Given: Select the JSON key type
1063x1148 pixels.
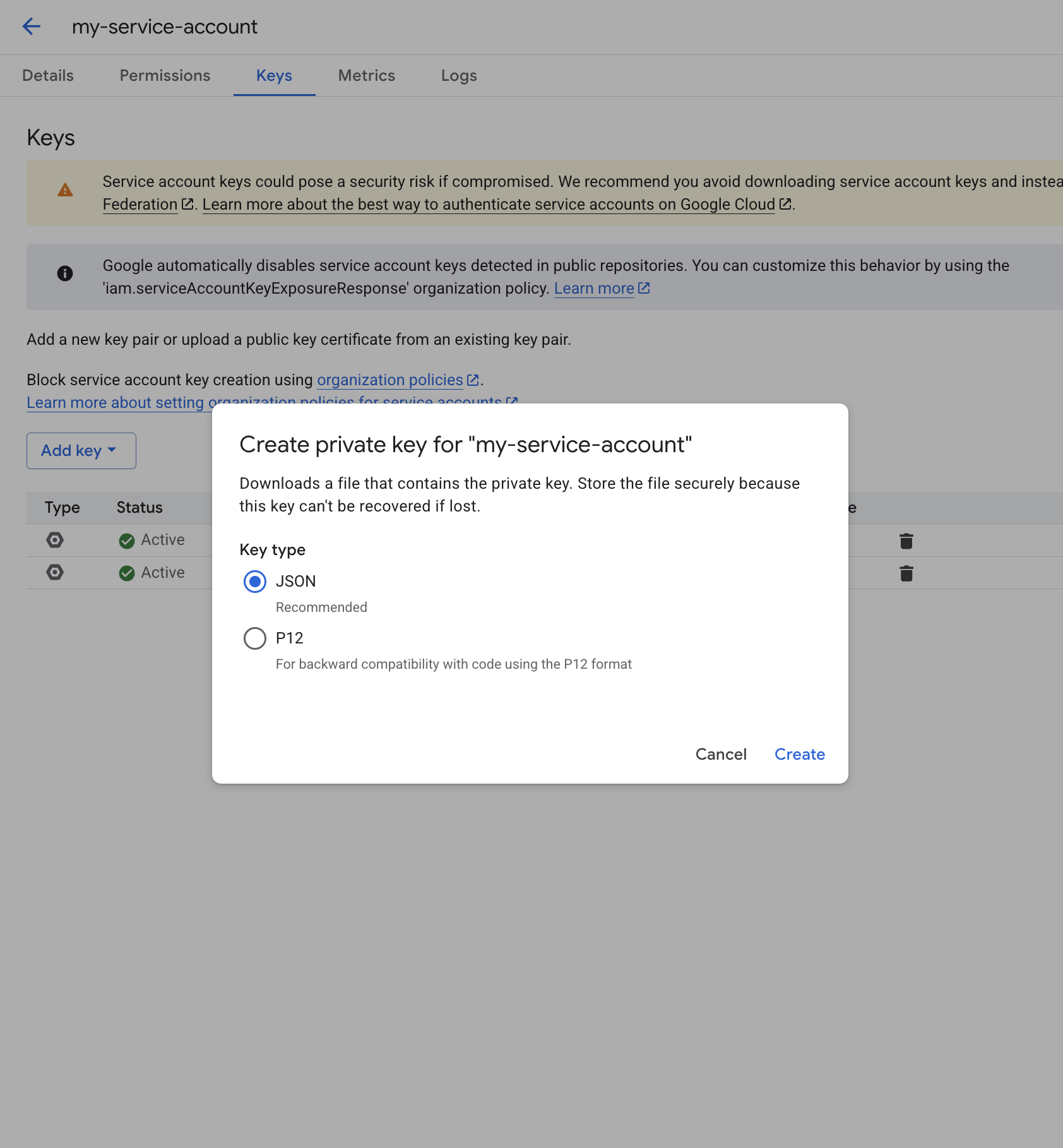Looking at the screenshot, I should pyautogui.click(x=255, y=582).
